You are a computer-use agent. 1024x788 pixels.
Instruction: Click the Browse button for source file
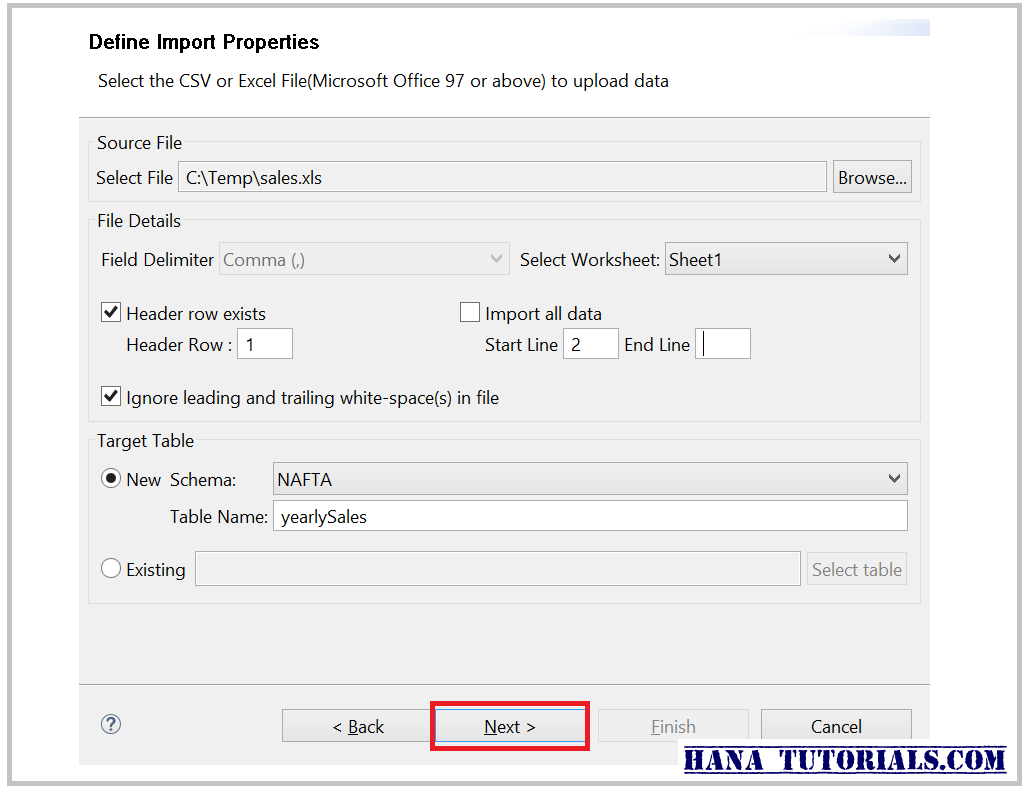[872, 176]
